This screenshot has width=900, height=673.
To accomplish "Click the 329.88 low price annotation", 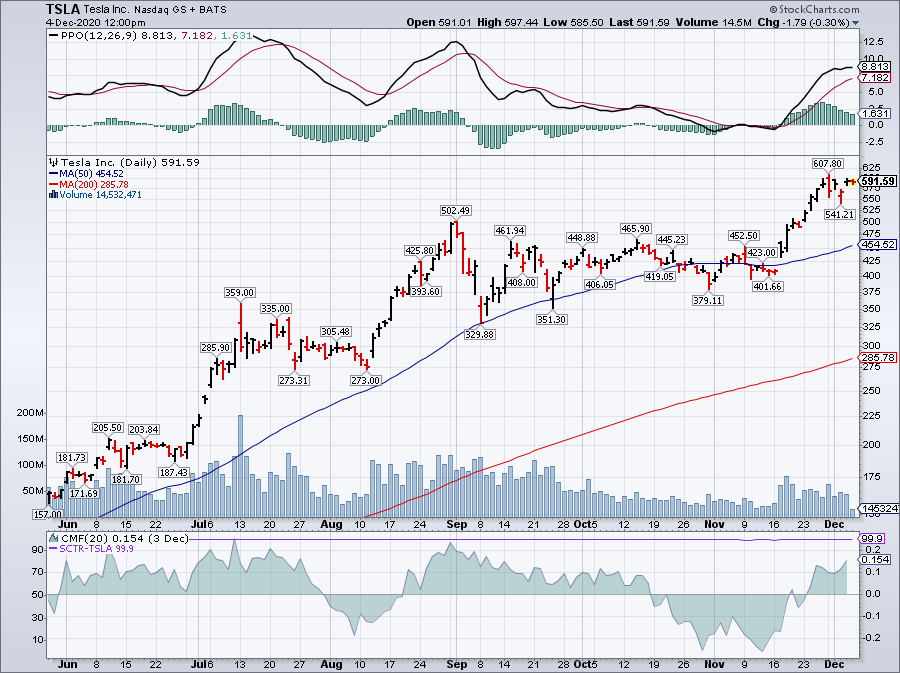I will (x=479, y=334).
